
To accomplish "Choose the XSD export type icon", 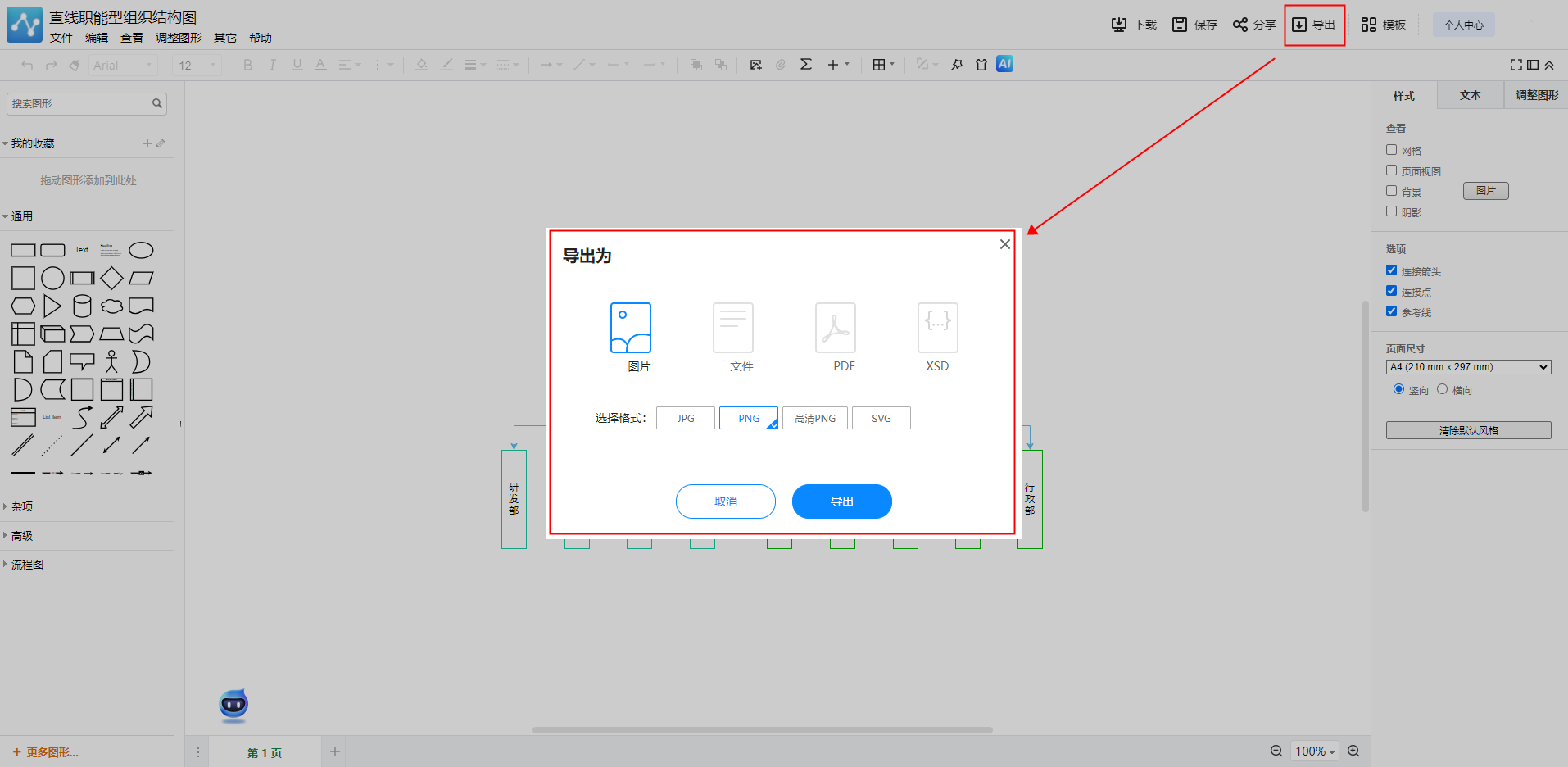I will point(937,328).
